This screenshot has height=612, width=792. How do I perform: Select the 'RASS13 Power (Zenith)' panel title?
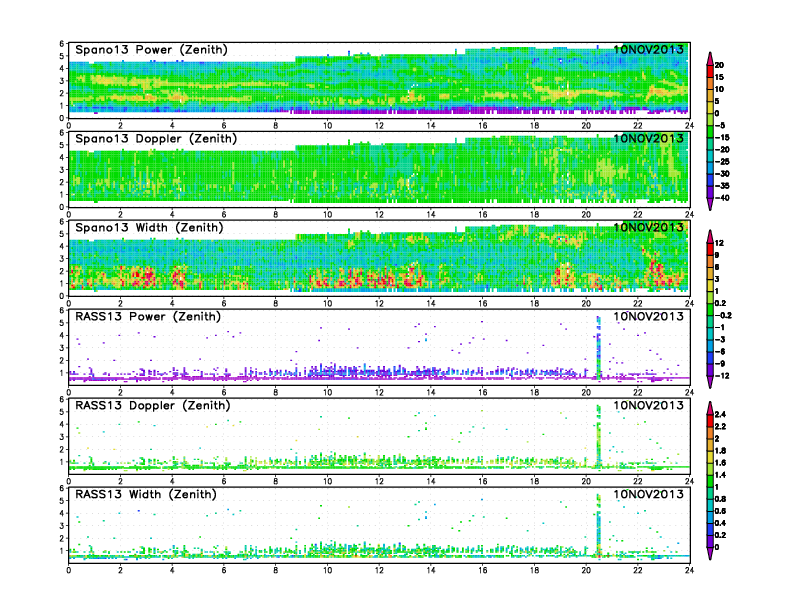[148, 317]
